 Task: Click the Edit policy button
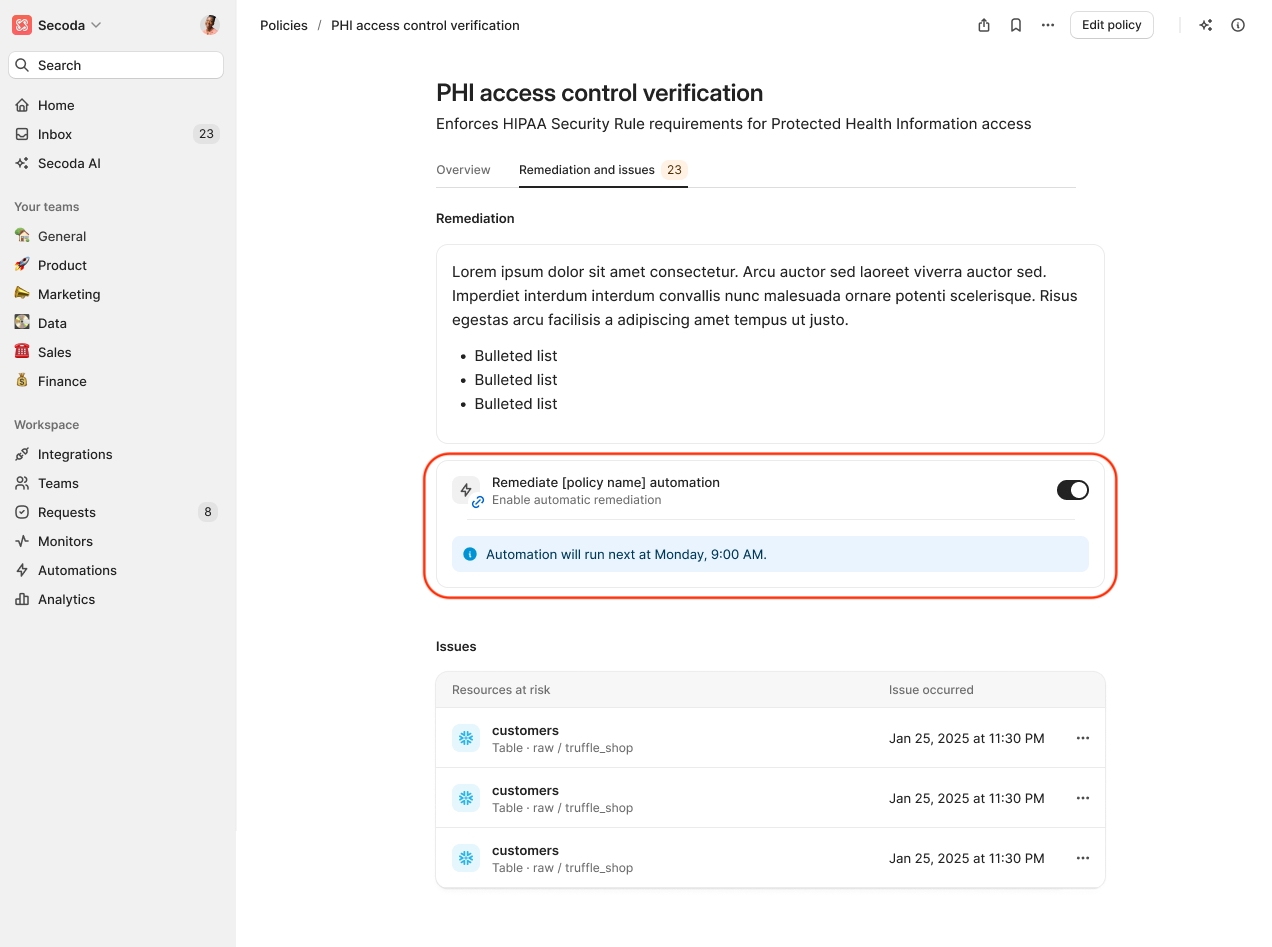(x=1111, y=25)
